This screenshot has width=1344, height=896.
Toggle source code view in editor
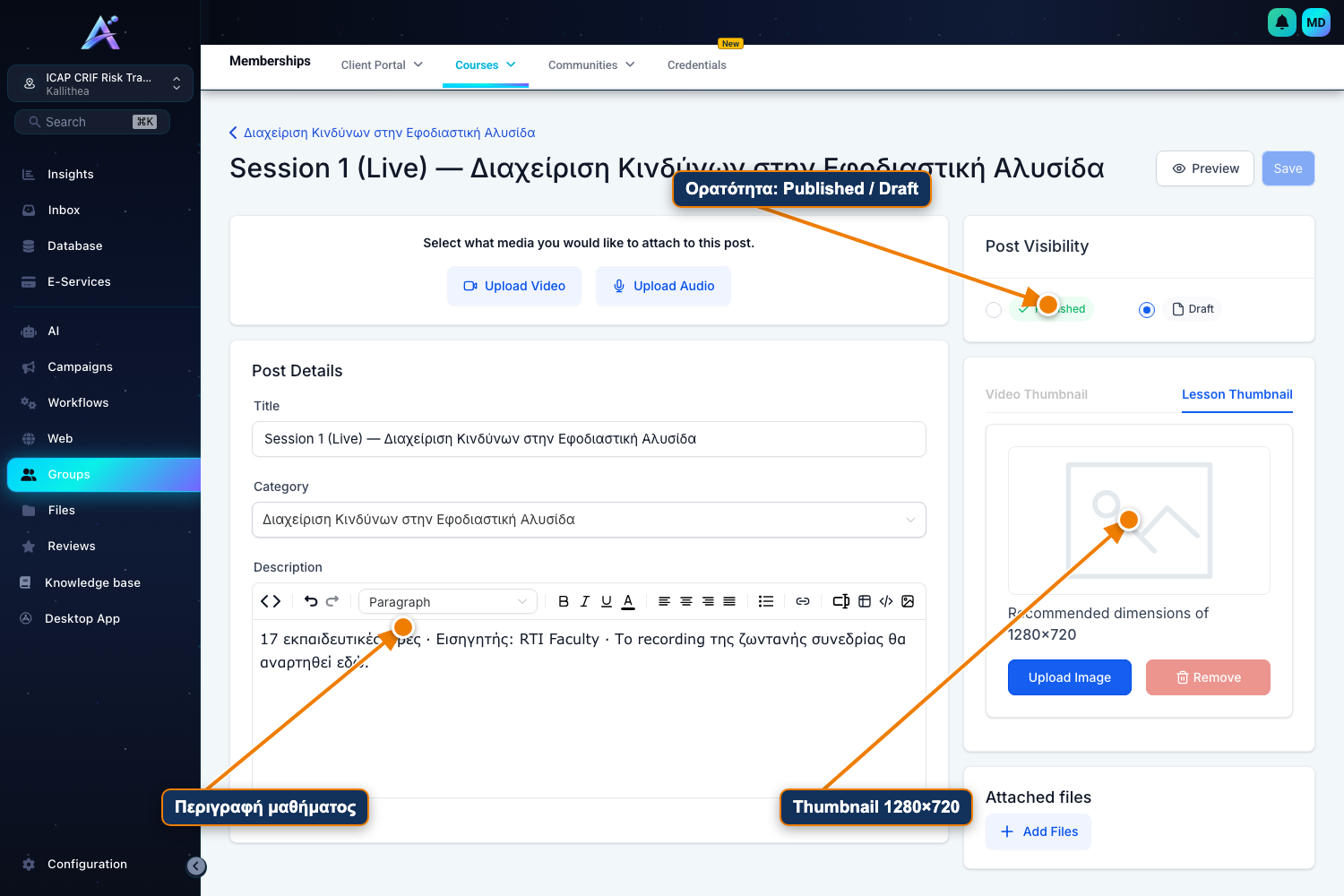(271, 601)
